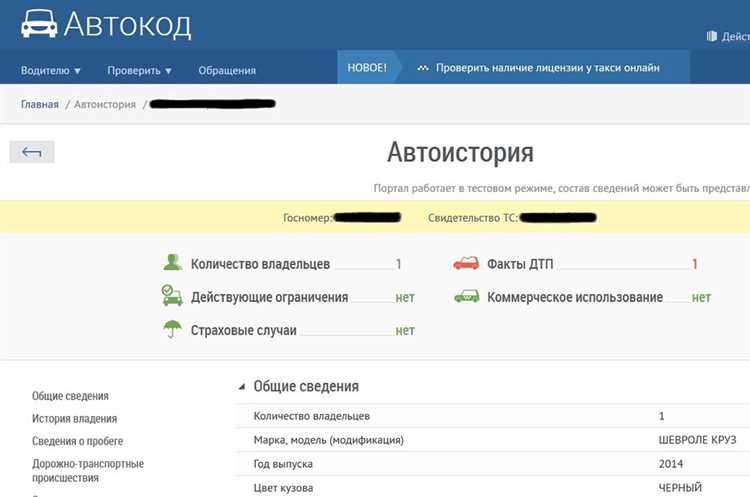Click the back arrow button
The width and height of the screenshot is (750, 497).
coord(32,152)
